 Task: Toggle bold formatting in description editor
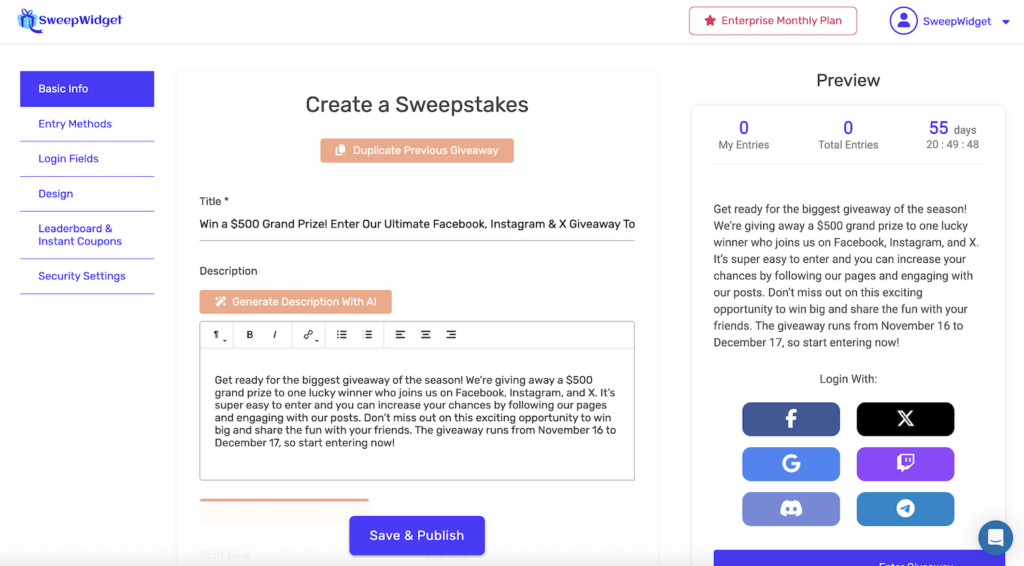click(250, 335)
